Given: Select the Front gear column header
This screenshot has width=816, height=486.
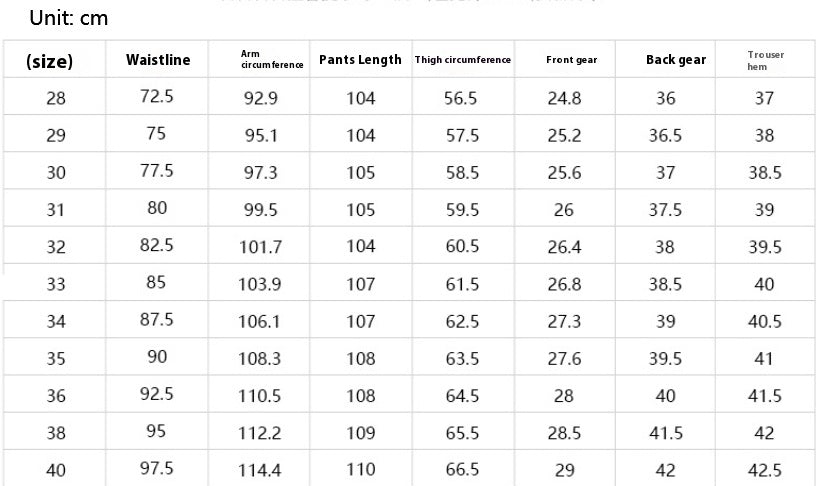Looking at the screenshot, I should (571, 60).
